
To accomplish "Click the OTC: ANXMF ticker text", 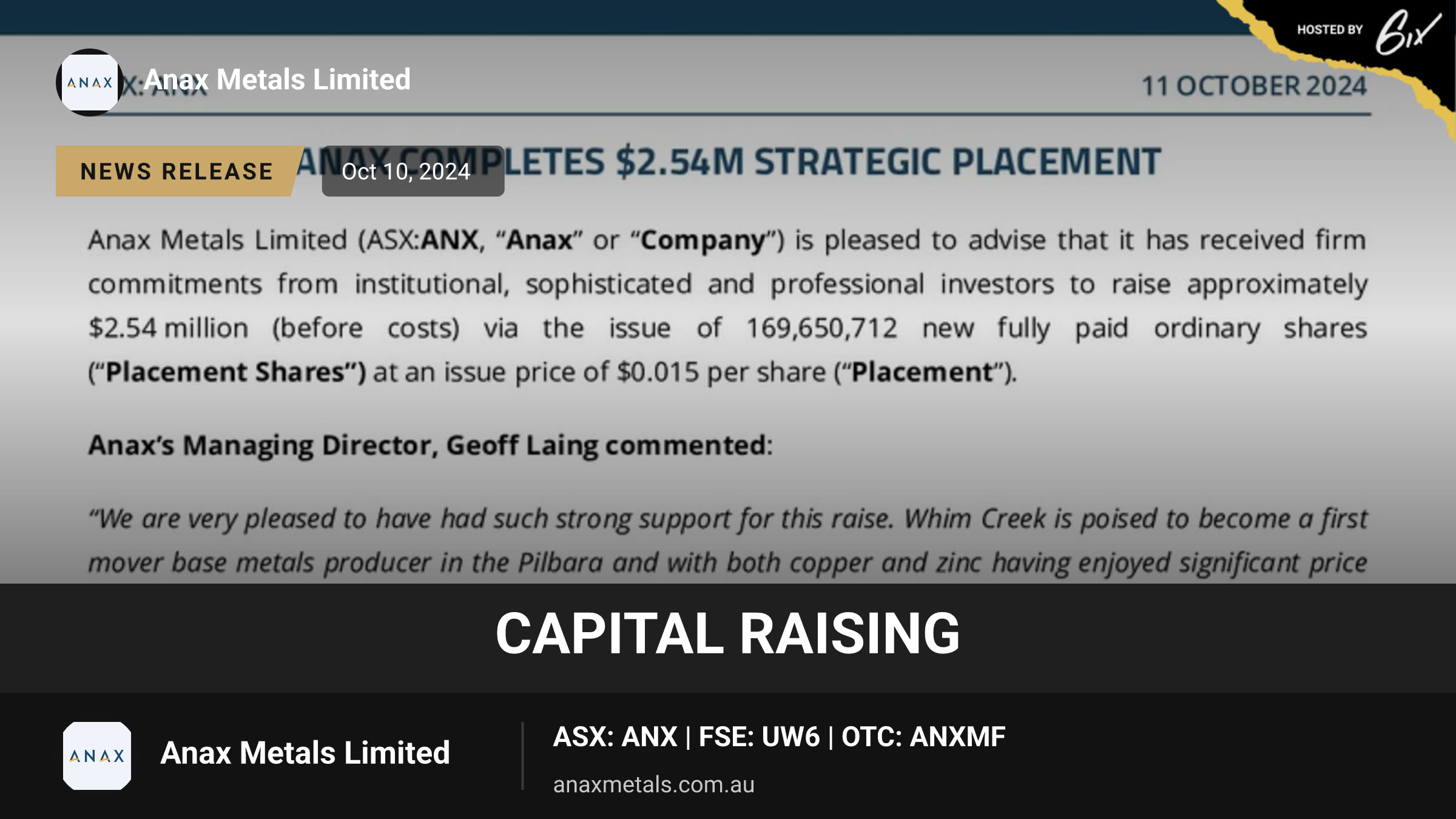I will pos(923,737).
